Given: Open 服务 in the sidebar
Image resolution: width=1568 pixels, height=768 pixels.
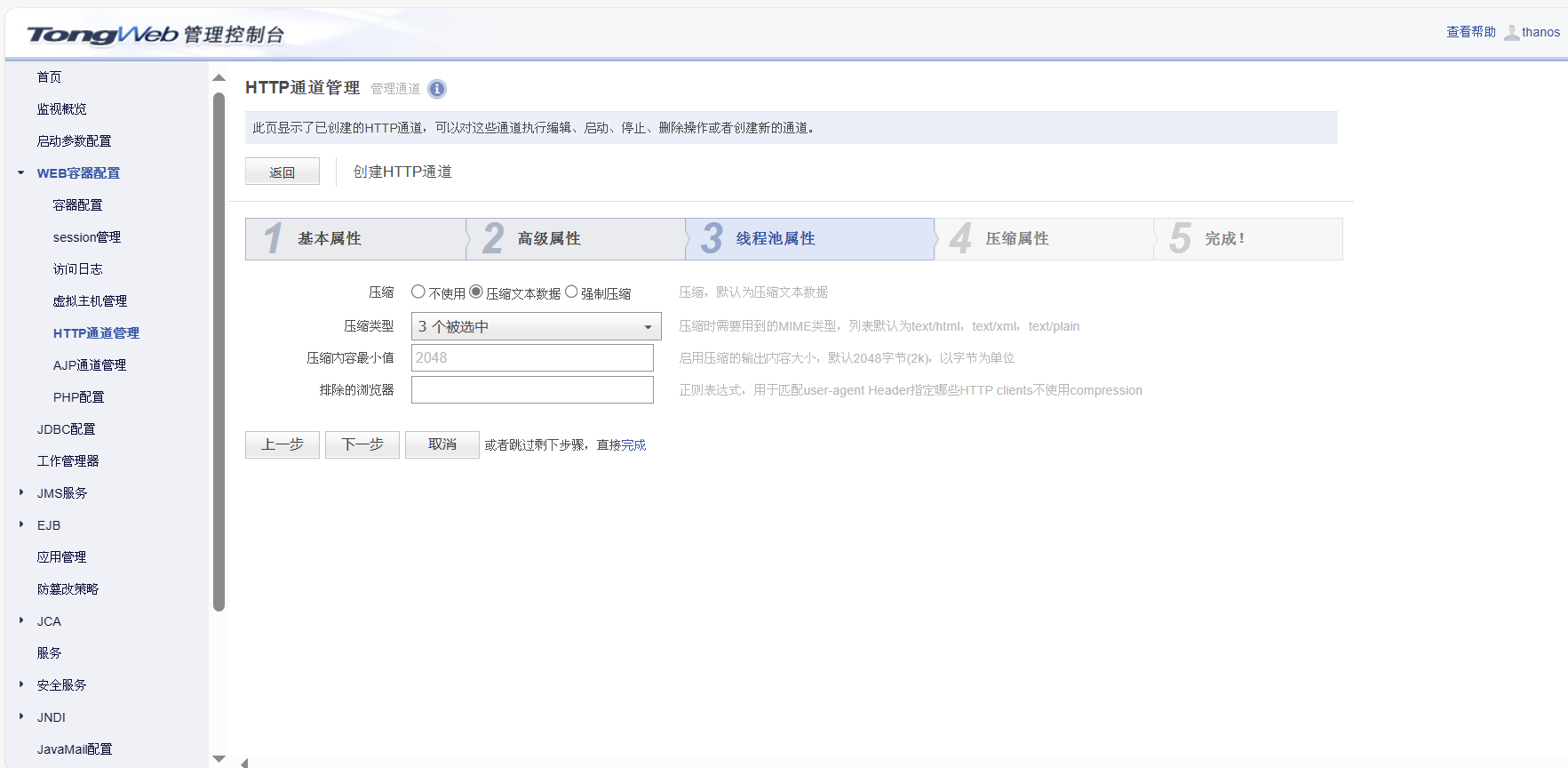Looking at the screenshot, I should (49, 653).
